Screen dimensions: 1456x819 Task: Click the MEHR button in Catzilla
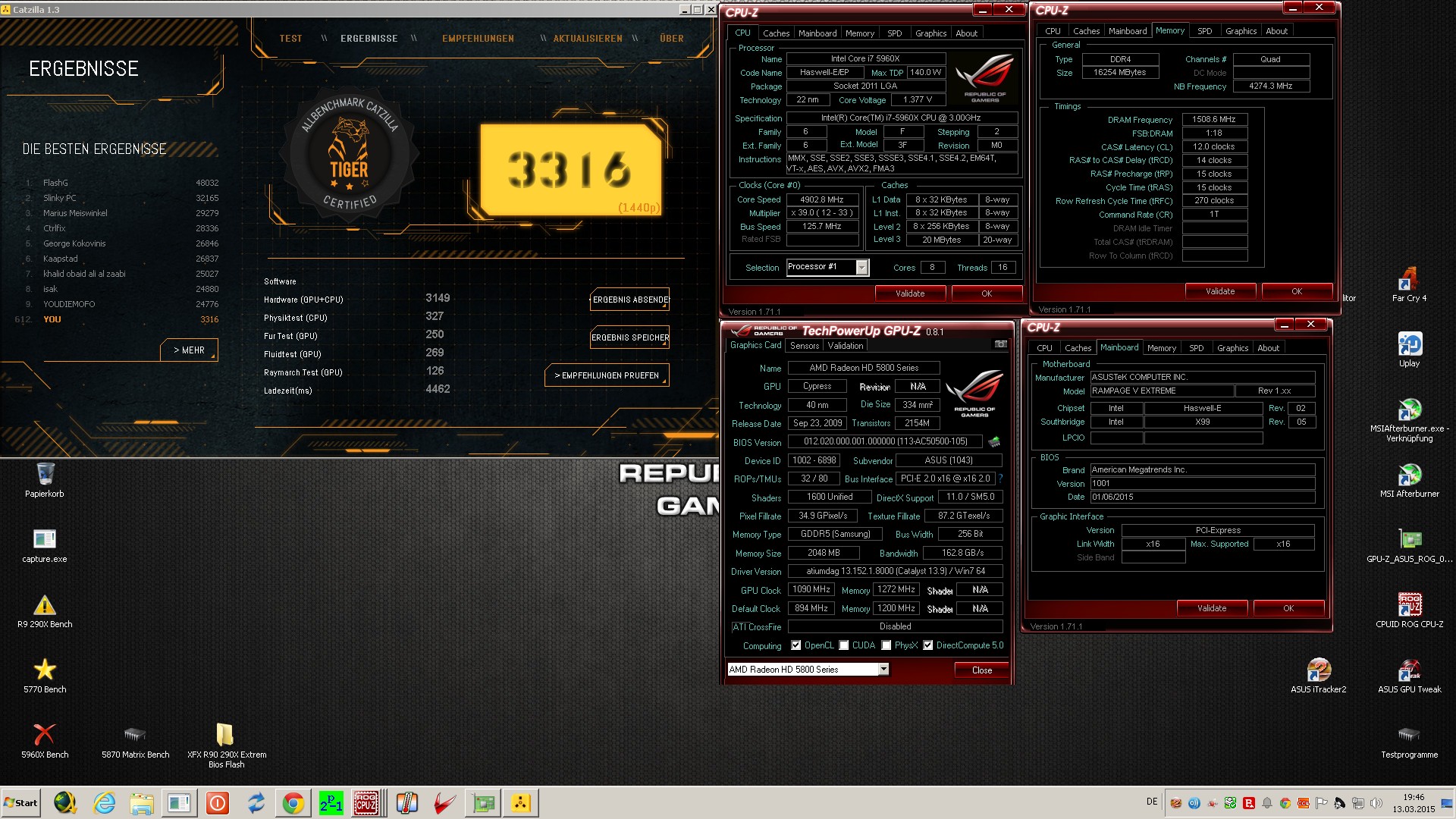point(190,350)
